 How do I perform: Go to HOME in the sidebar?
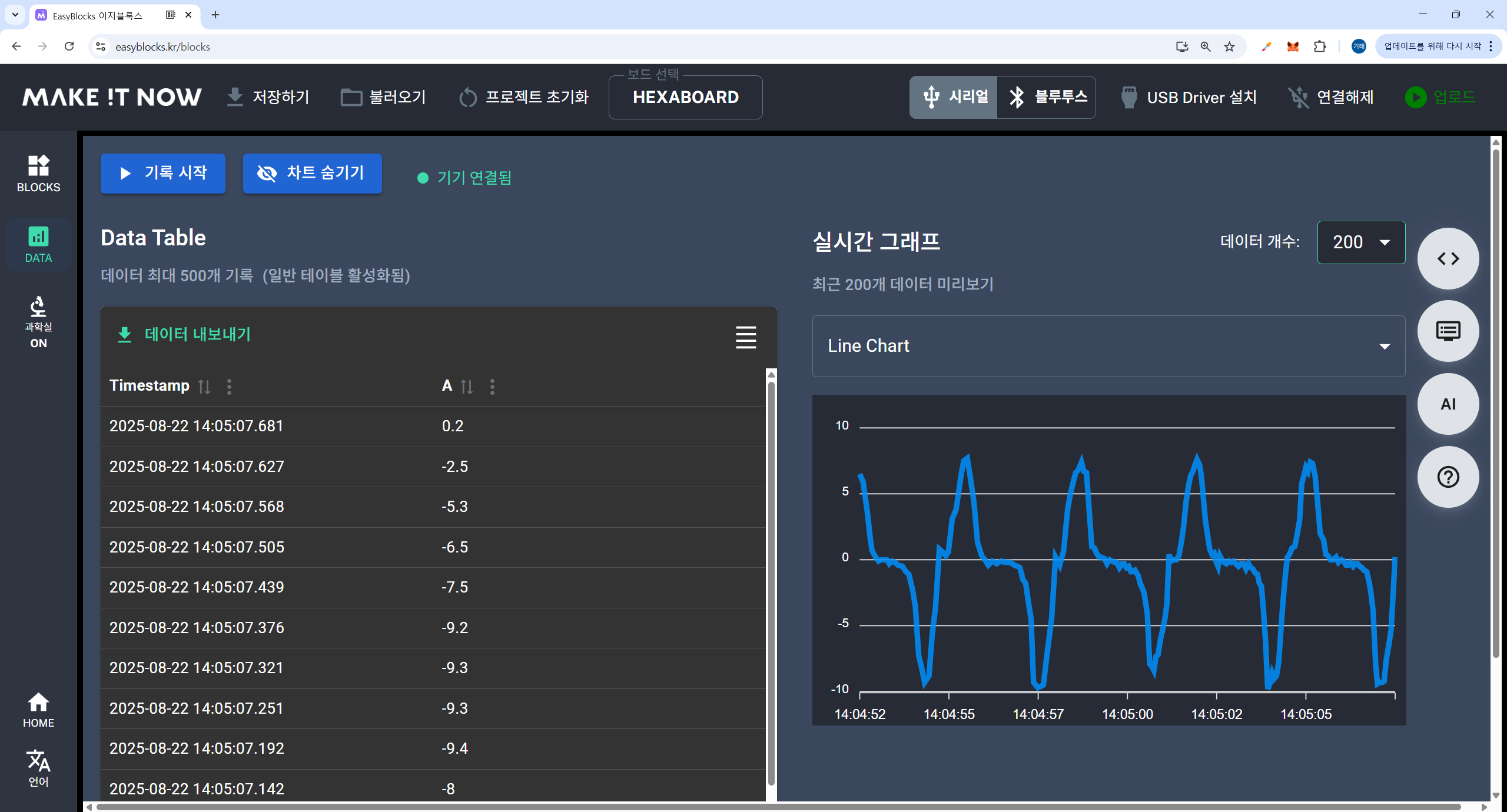tap(38, 710)
